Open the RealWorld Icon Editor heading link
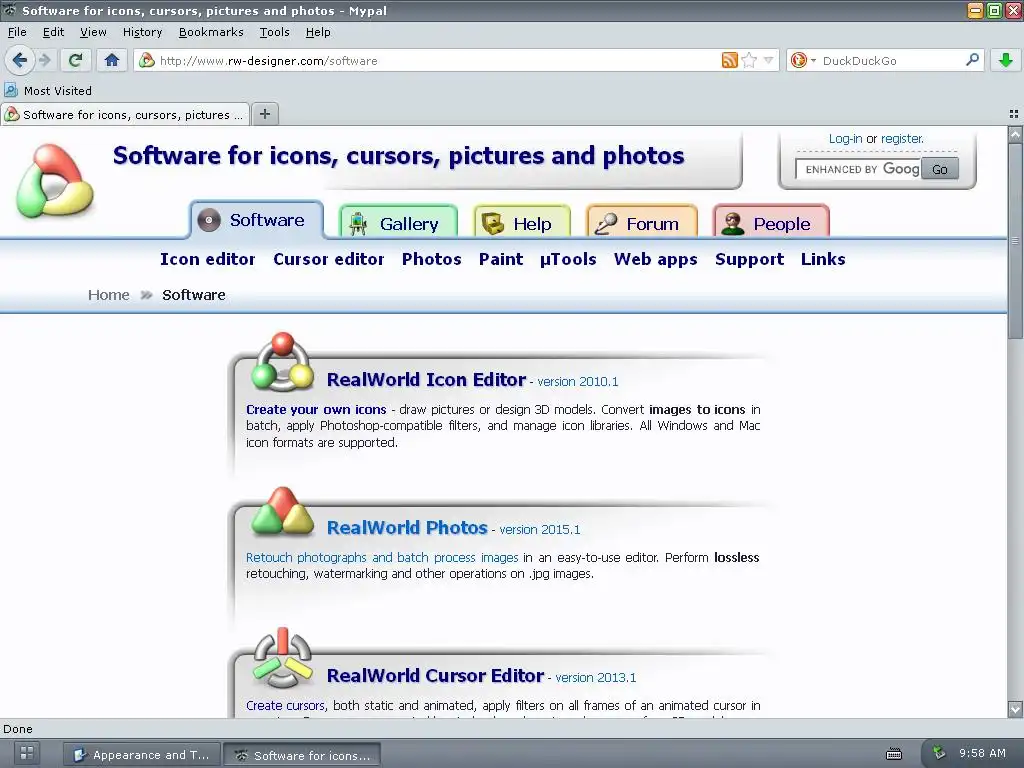 coord(426,379)
